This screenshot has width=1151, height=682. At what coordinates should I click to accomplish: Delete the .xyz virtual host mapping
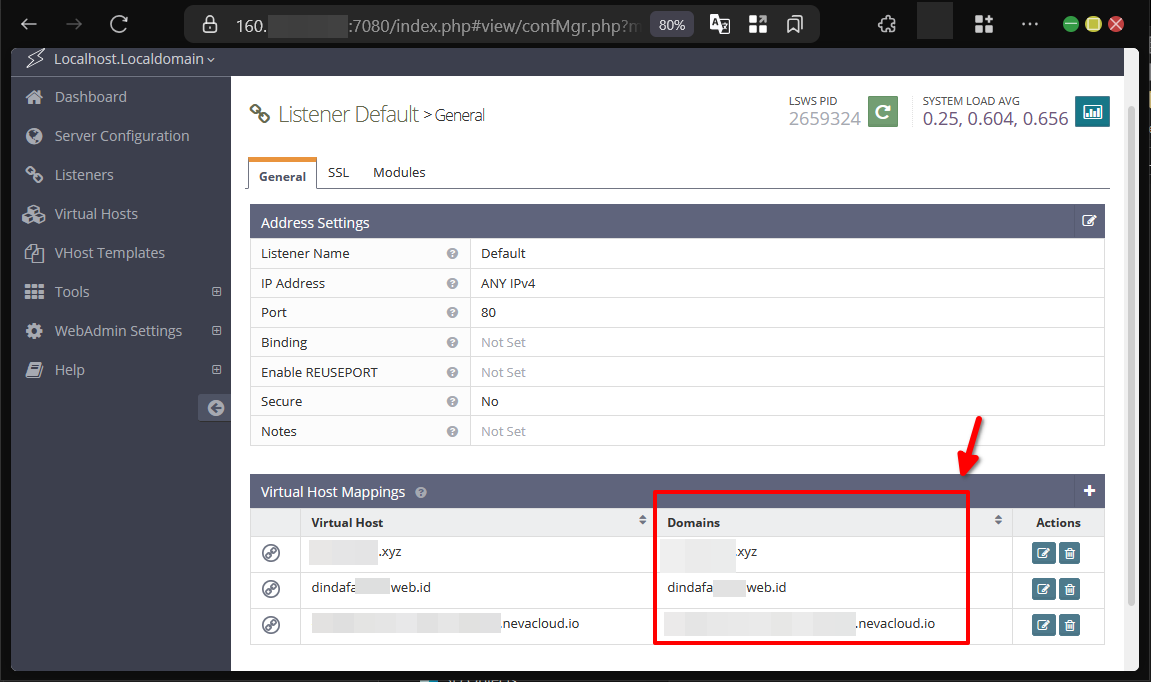tap(1070, 554)
